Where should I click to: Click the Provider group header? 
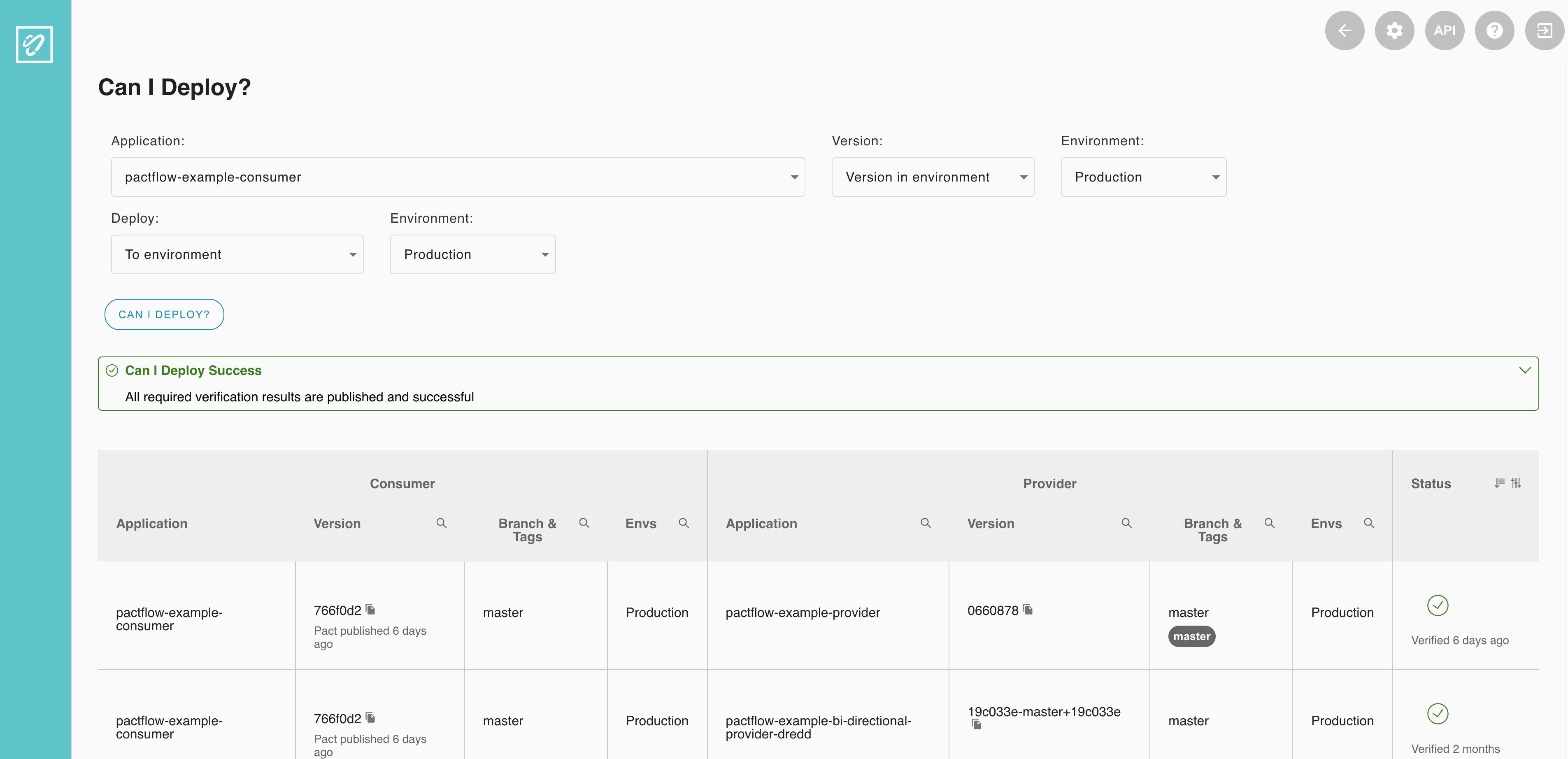[1049, 484]
